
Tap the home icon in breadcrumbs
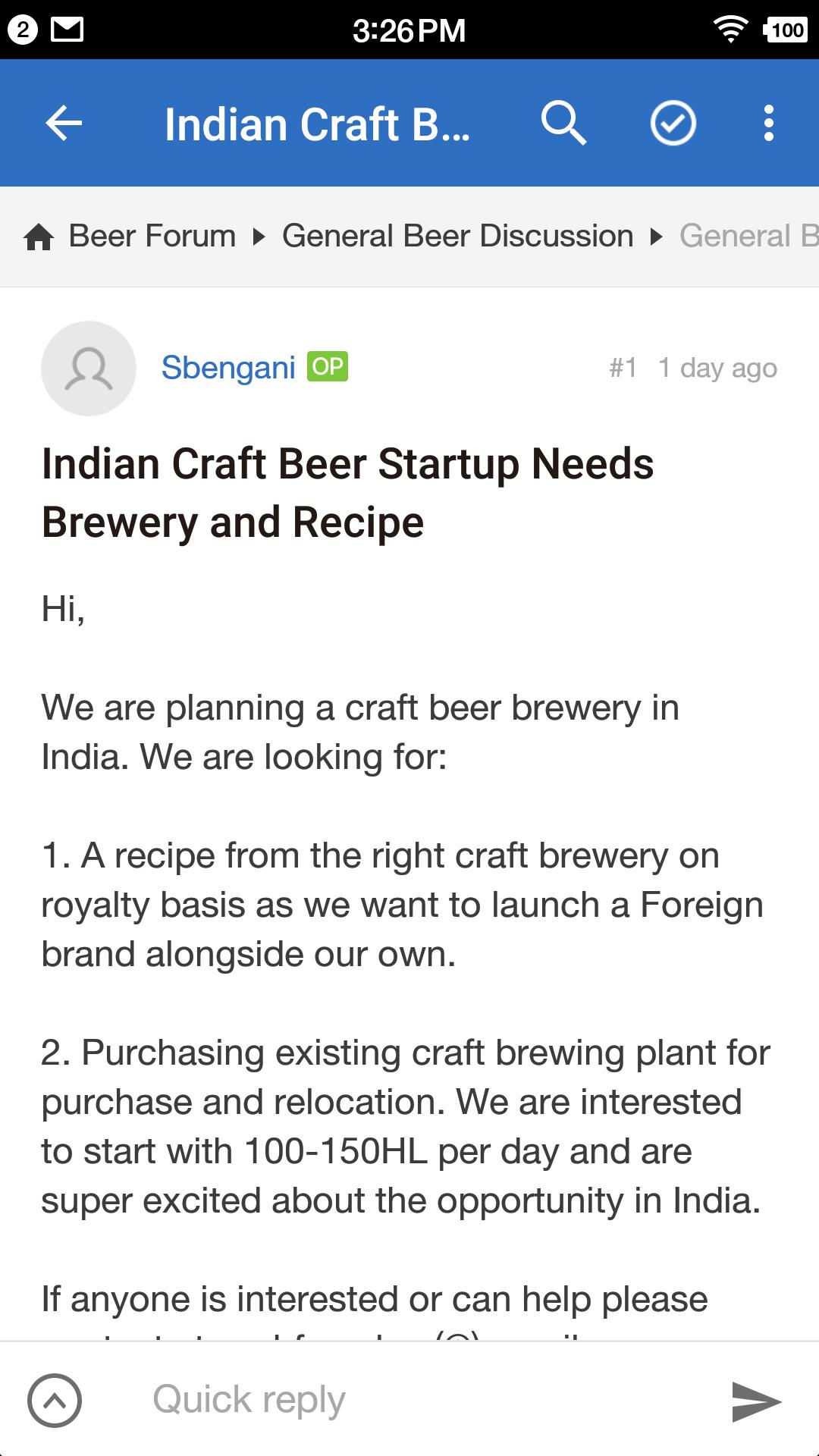(39, 237)
